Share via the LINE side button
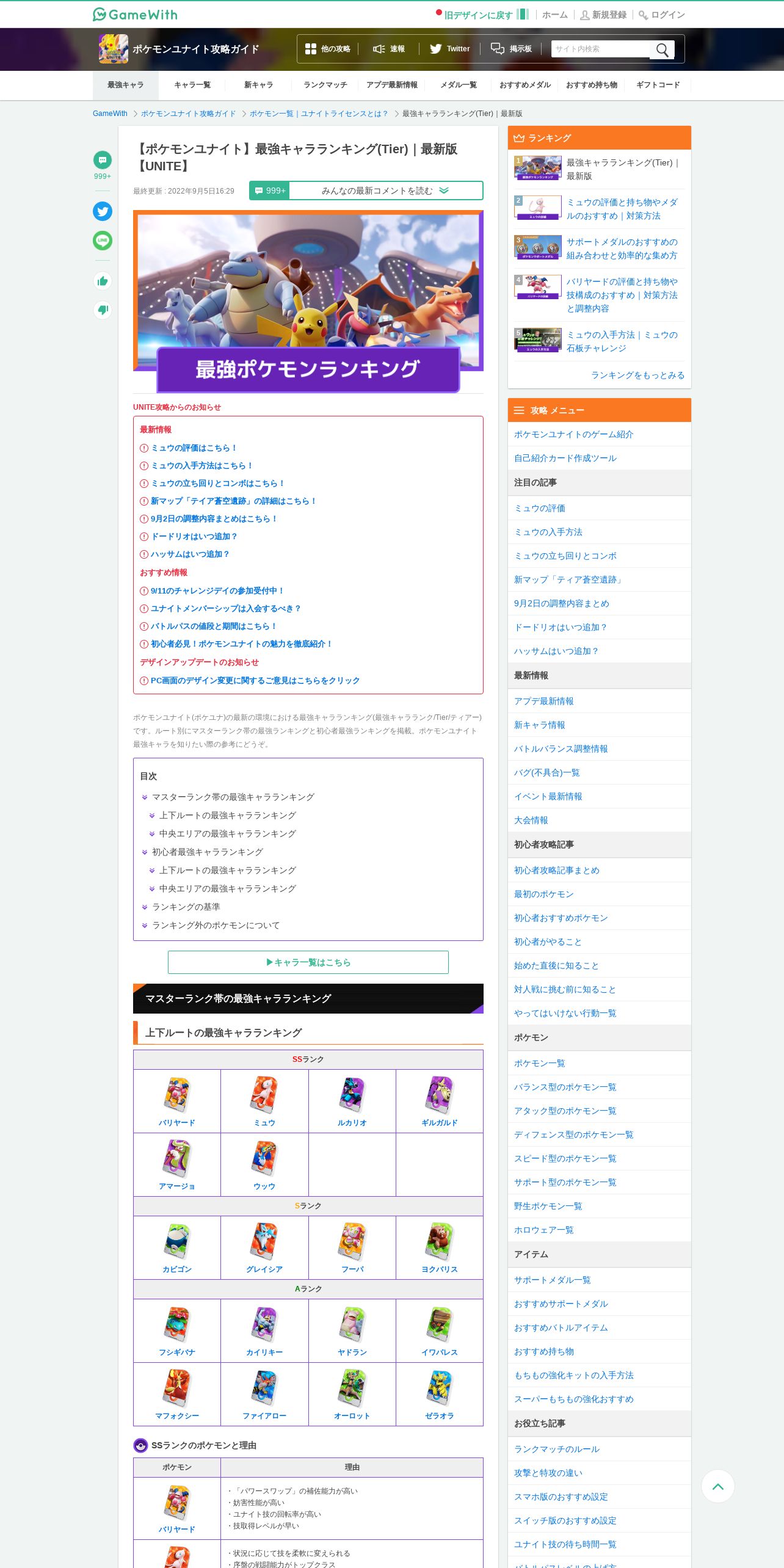784x1568 pixels. [103, 241]
